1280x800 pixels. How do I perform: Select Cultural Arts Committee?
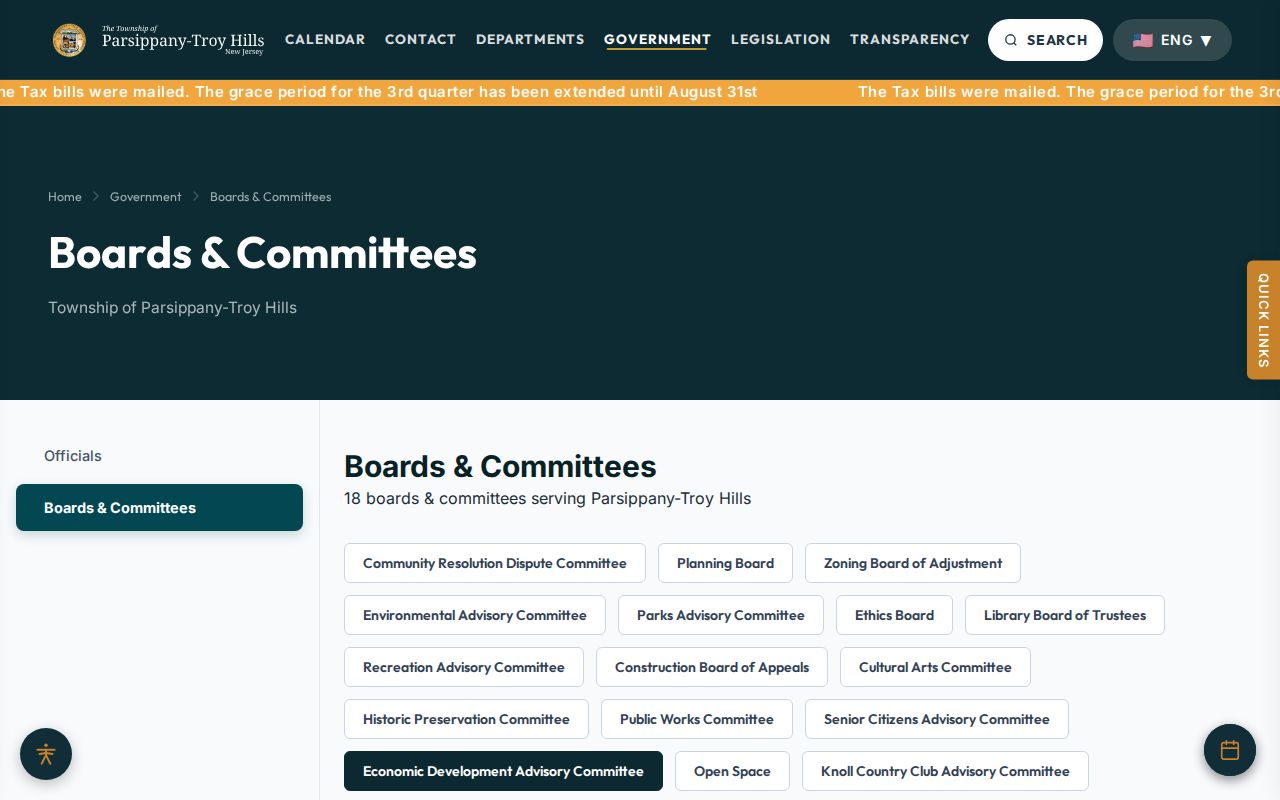tap(935, 667)
